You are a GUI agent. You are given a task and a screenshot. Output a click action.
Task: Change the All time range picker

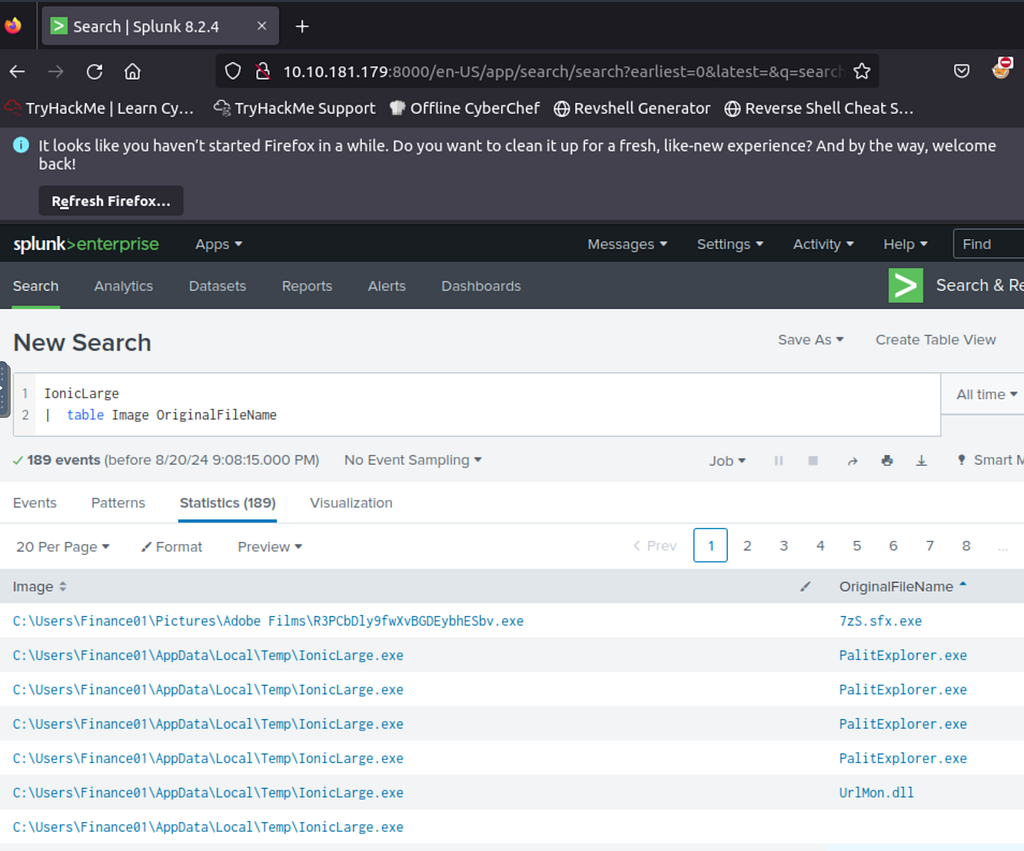click(986, 394)
